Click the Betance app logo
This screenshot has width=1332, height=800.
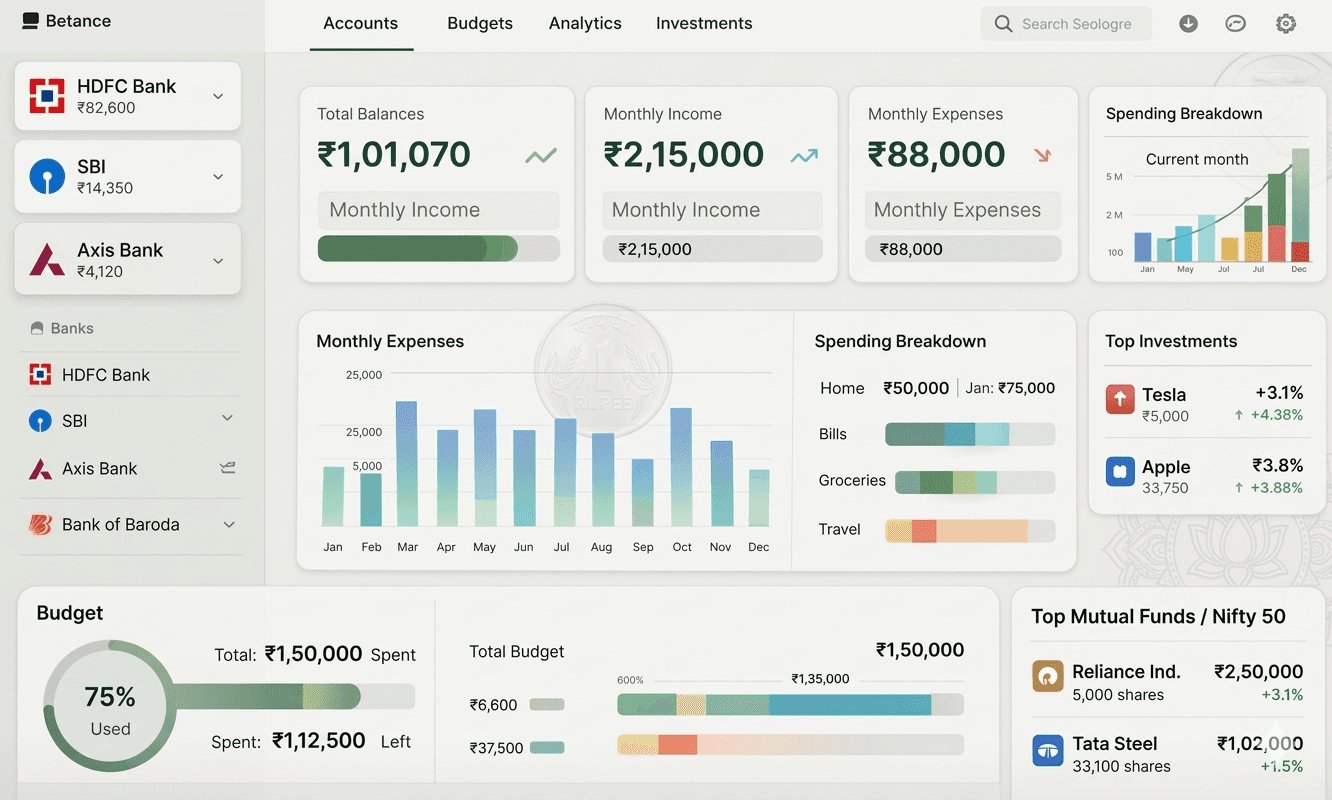pyautogui.click(x=29, y=20)
